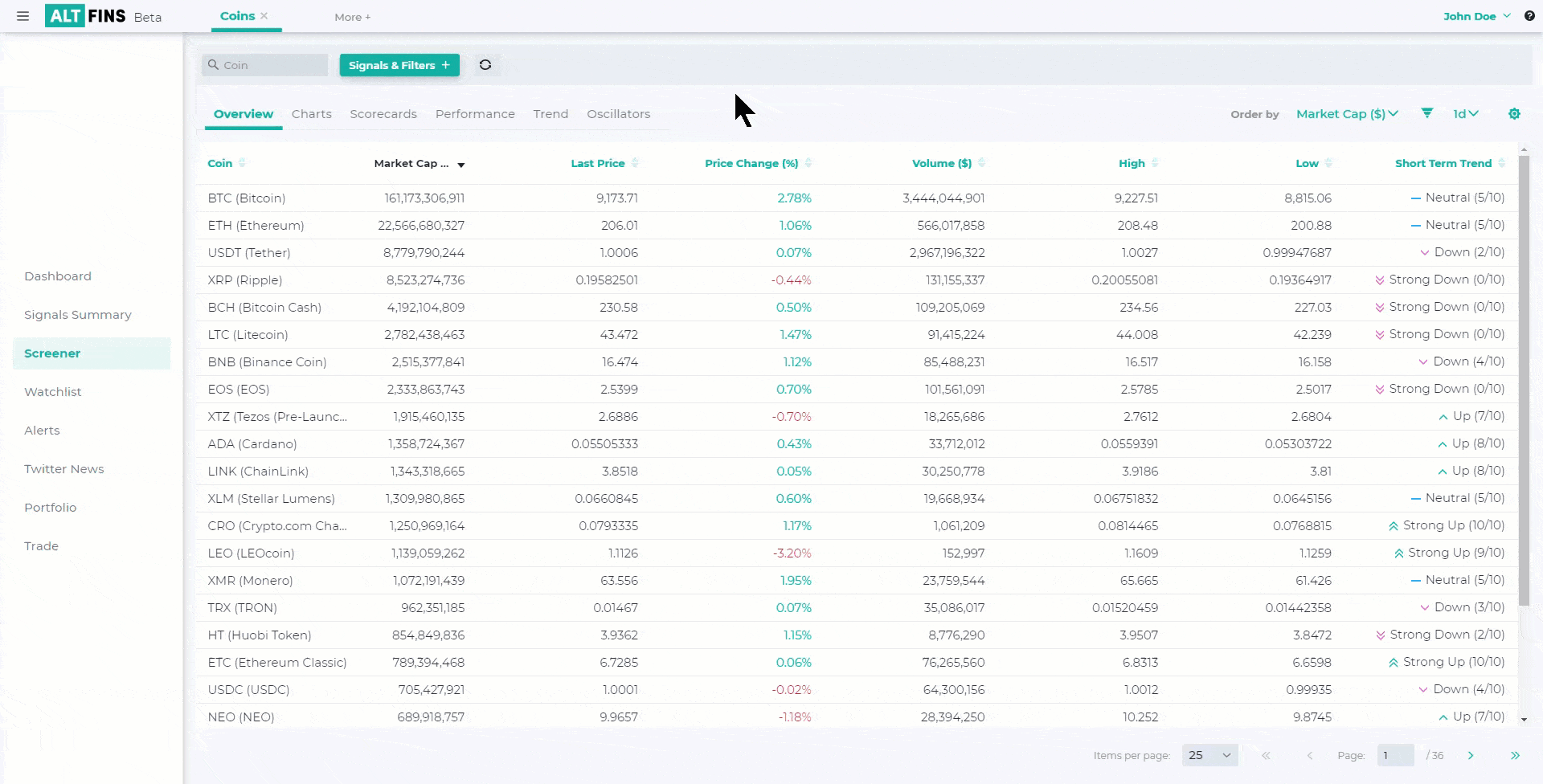Click BTC price change 2.78%
1543x784 pixels.
[x=794, y=198]
